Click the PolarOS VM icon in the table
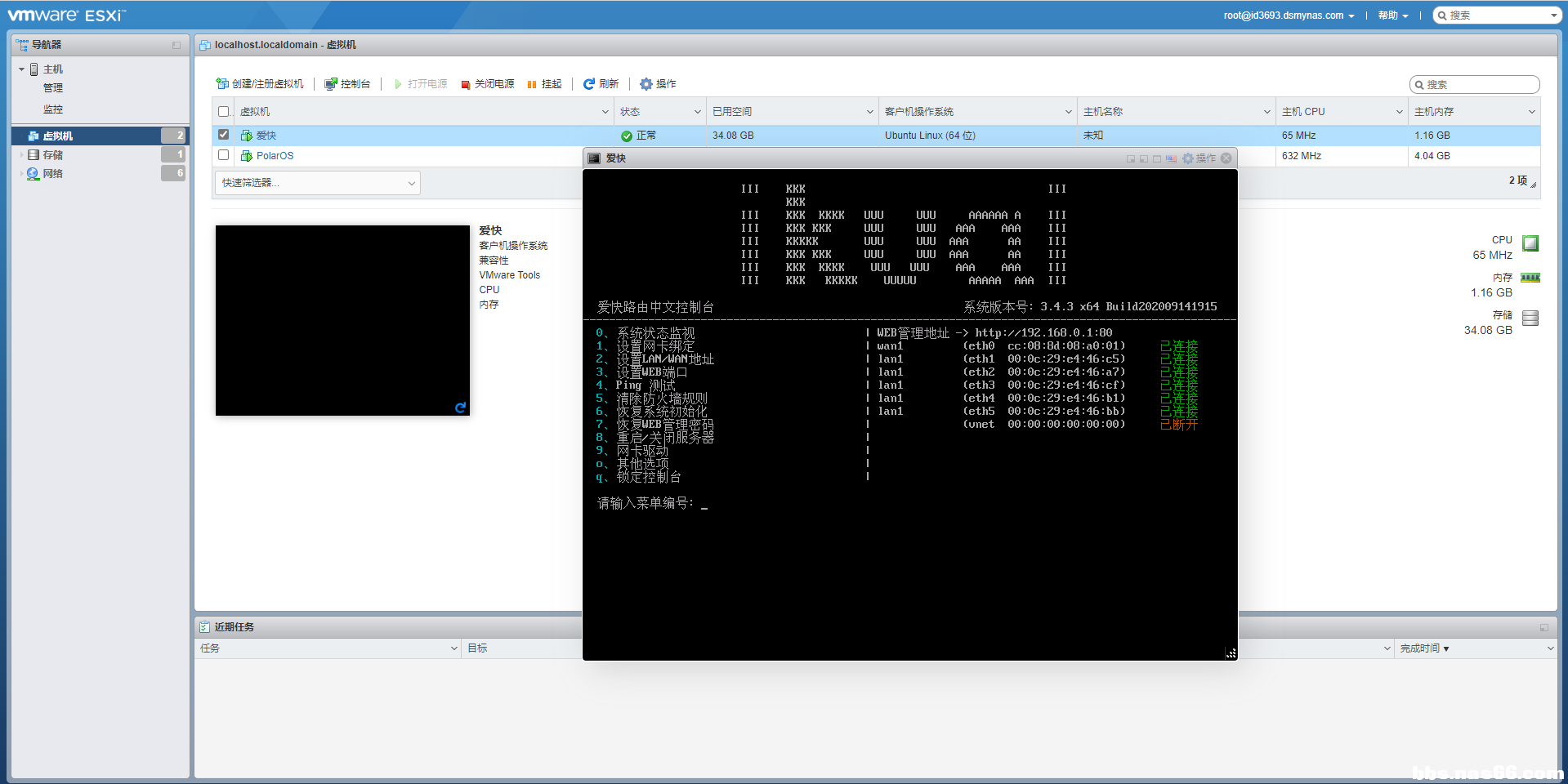 [246, 156]
